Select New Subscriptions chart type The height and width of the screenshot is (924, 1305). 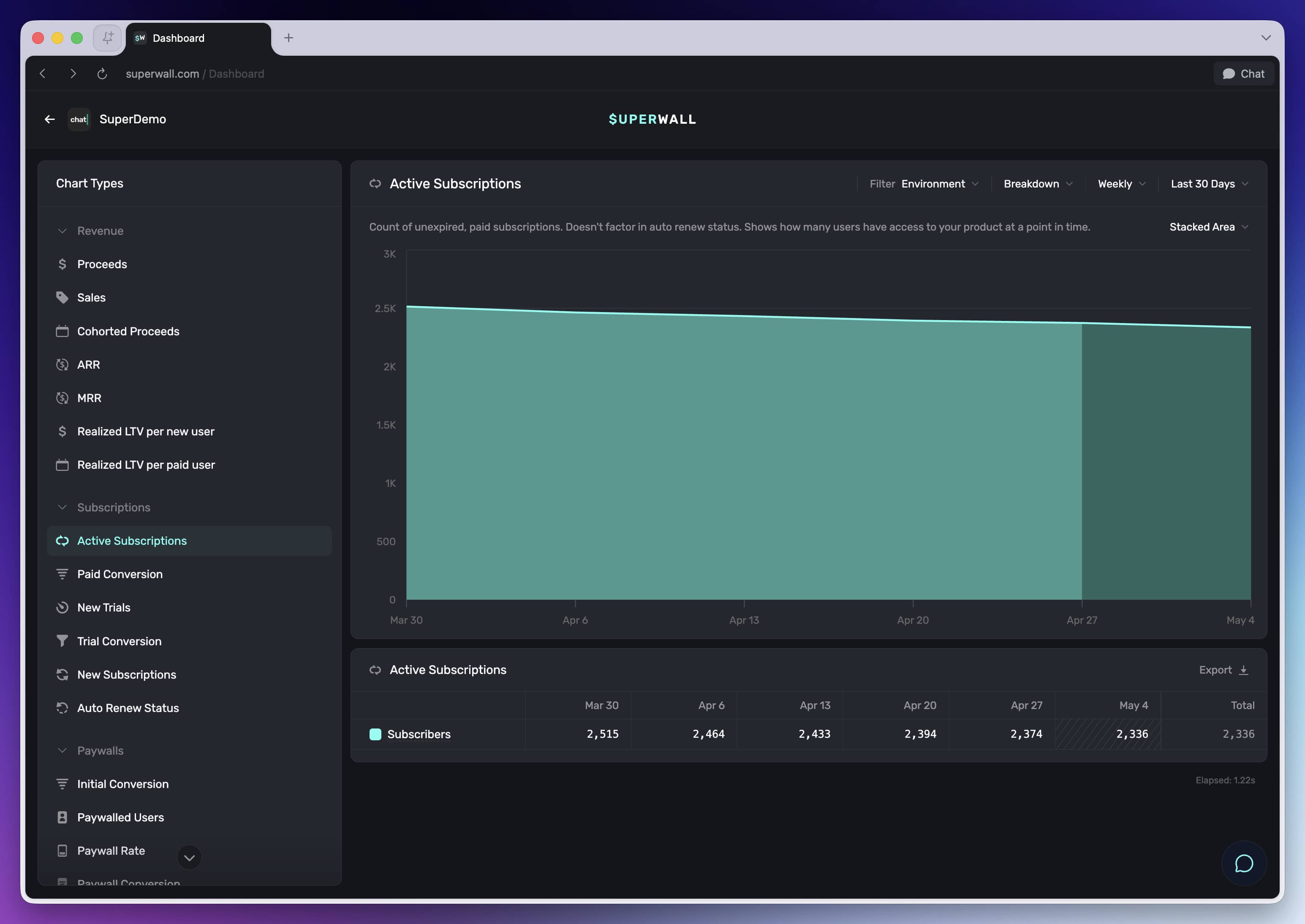[x=190, y=675]
